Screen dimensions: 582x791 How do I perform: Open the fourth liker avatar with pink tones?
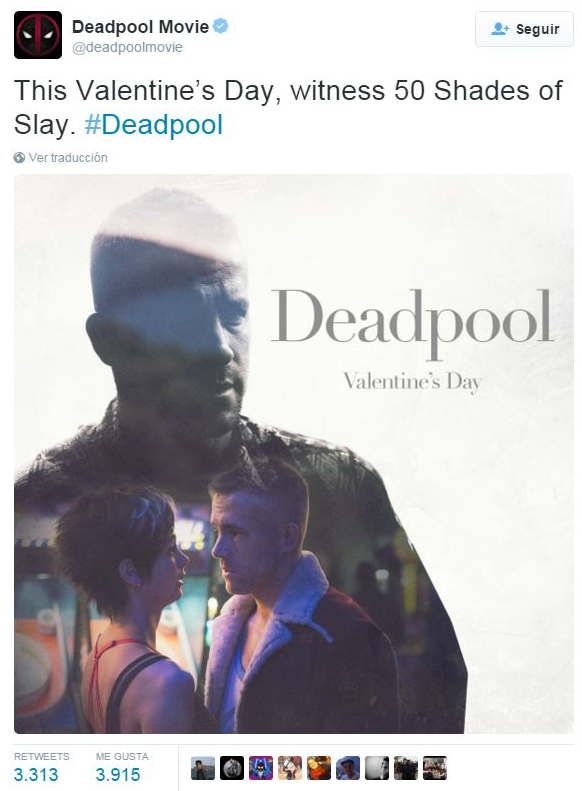289,768
